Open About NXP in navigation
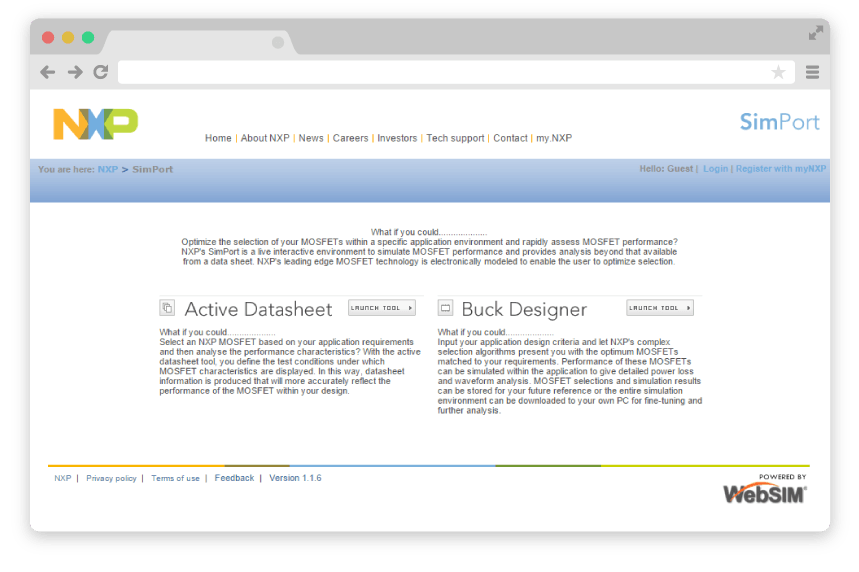 click(265, 138)
